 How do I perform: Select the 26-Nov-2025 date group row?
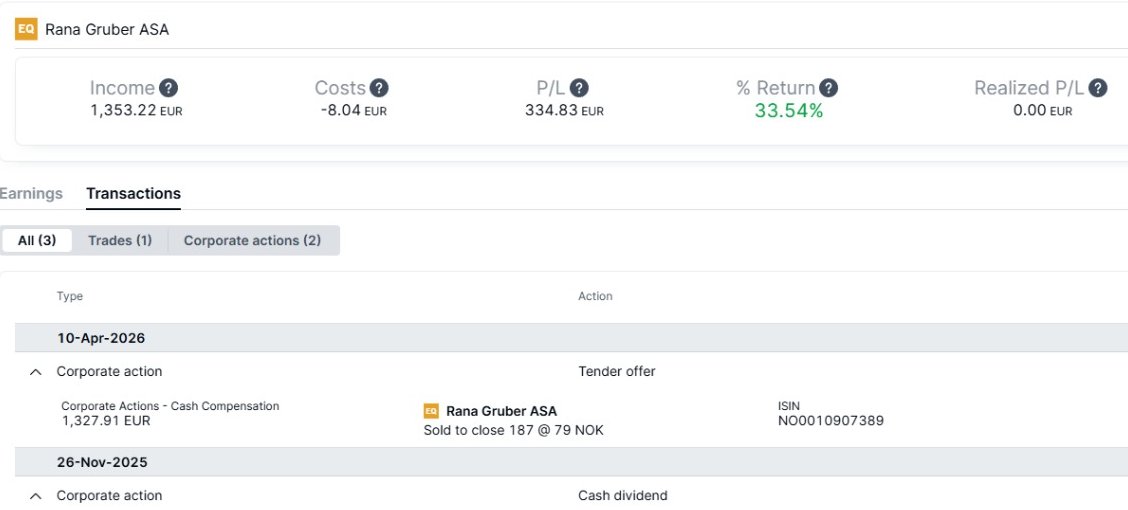coord(571,462)
